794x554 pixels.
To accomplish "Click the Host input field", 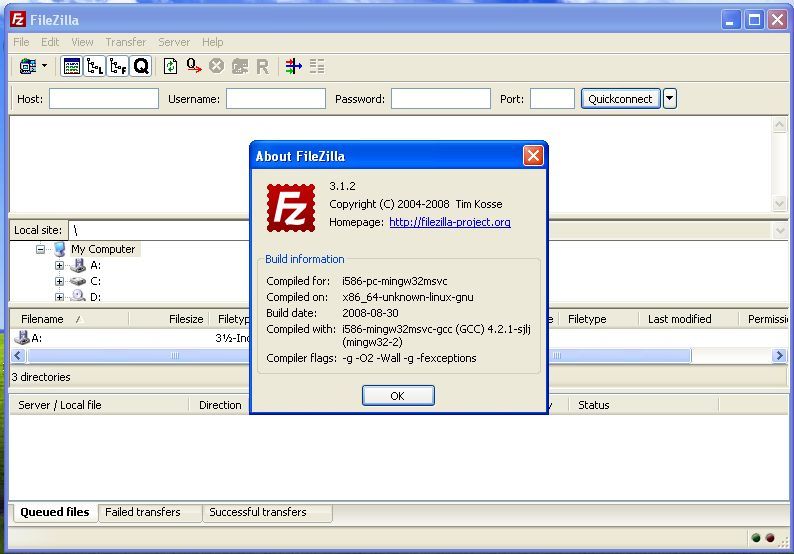I will click(x=104, y=99).
